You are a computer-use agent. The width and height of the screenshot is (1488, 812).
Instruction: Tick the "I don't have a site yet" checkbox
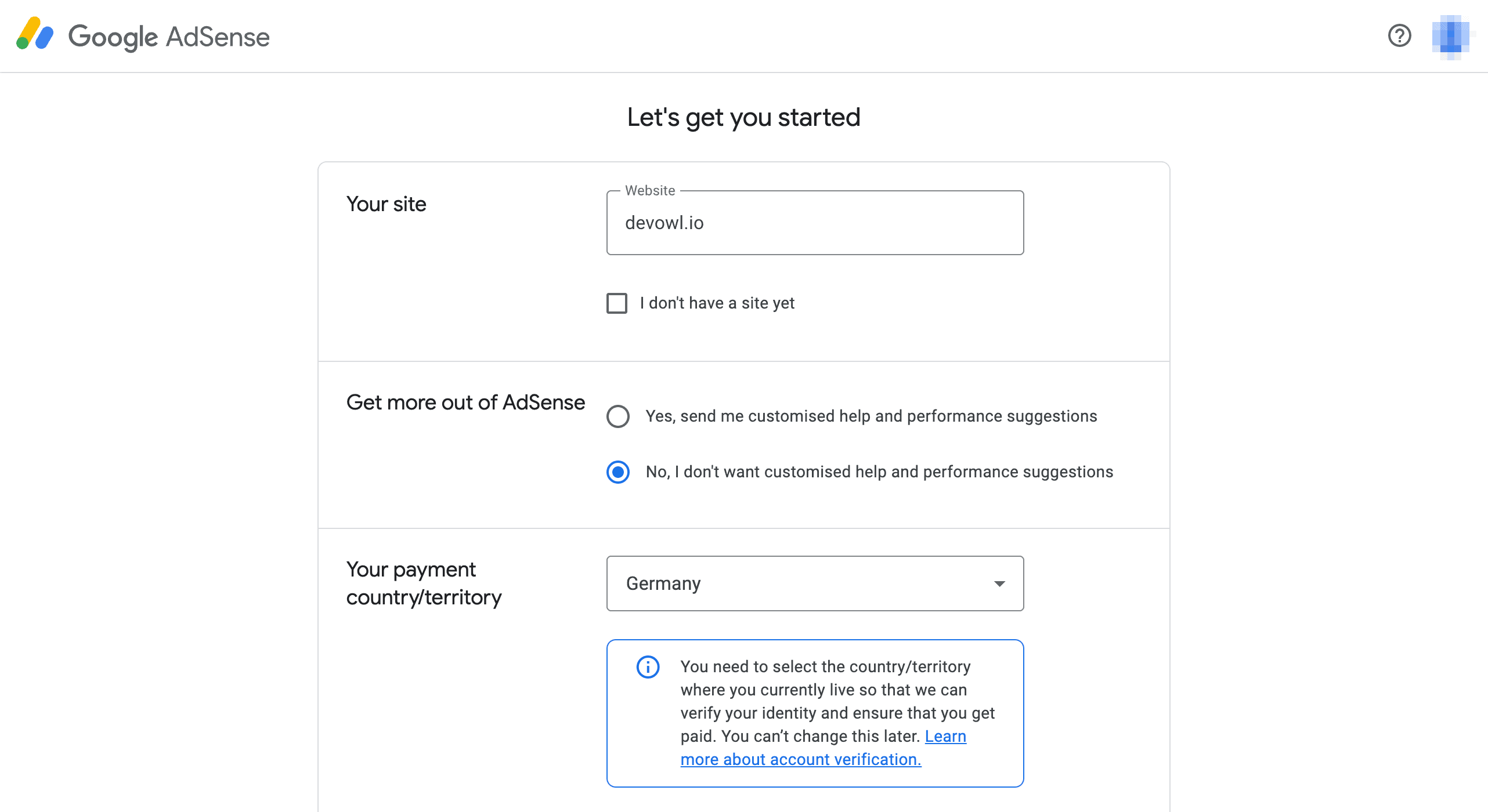point(617,303)
